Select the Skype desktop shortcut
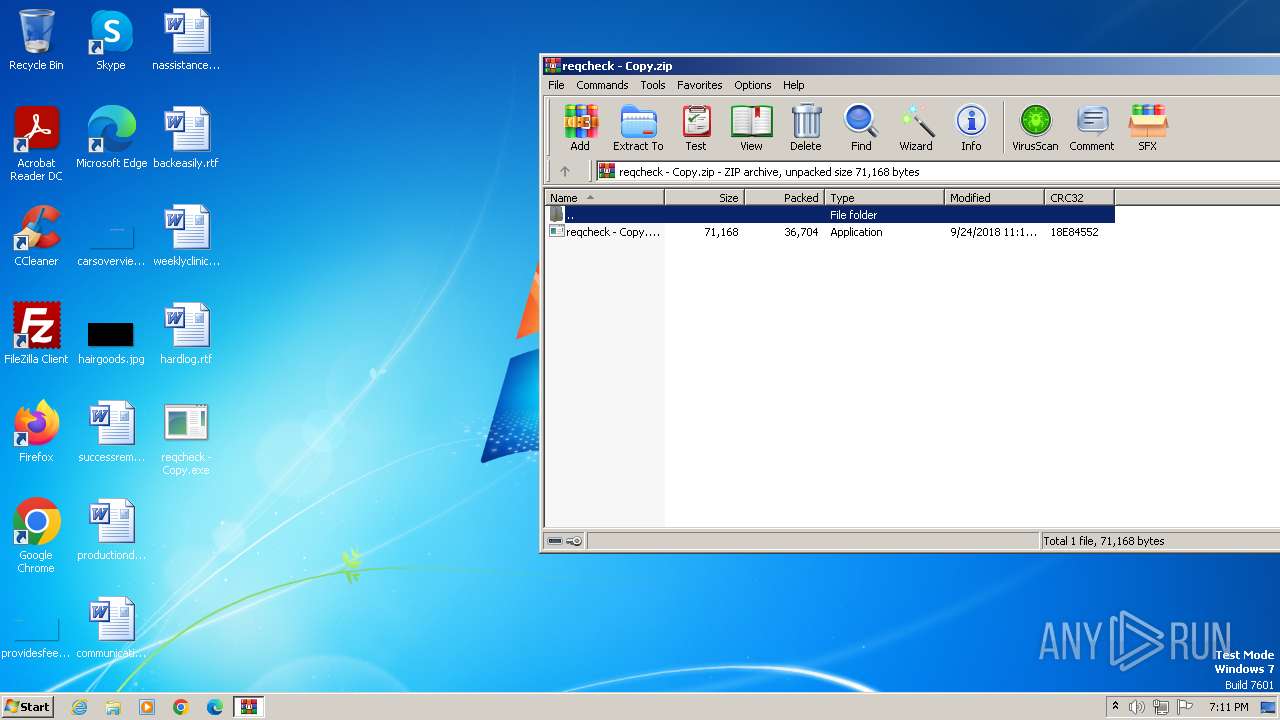The height and width of the screenshot is (720, 1280). (x=111, y=40)
